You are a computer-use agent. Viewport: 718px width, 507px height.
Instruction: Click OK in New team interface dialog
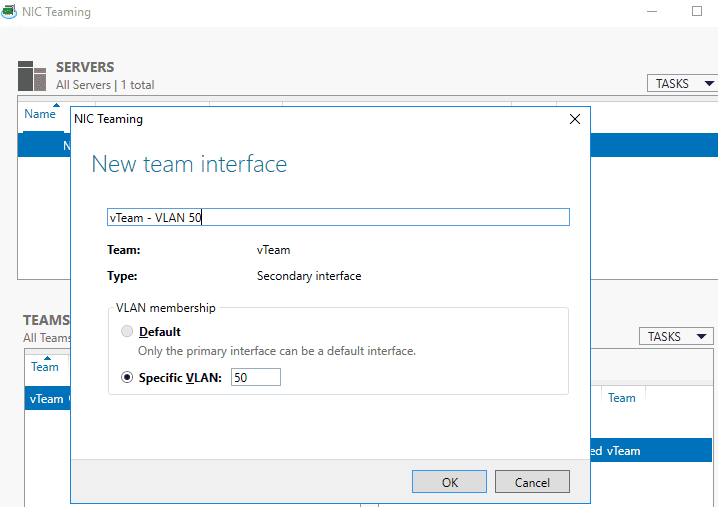(x=449, y=481)
